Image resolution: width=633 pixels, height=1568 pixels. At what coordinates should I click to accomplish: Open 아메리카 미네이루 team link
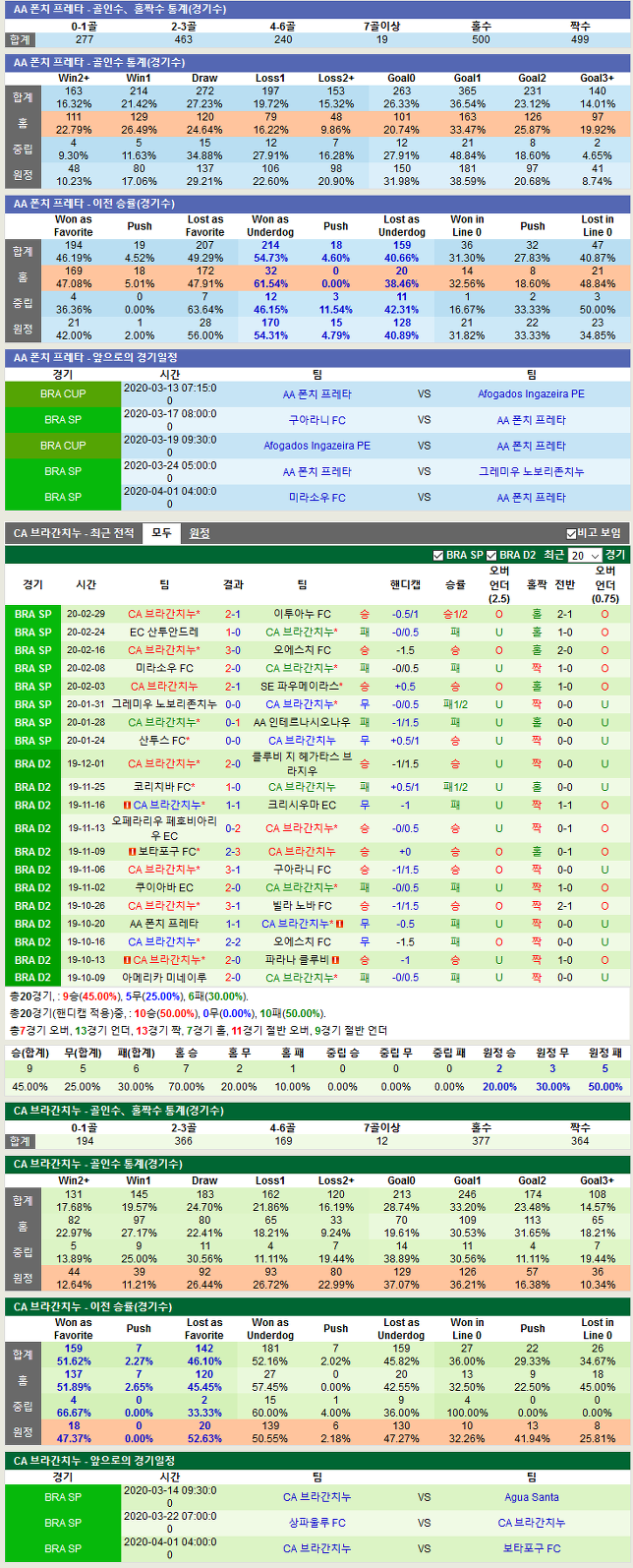164,978
